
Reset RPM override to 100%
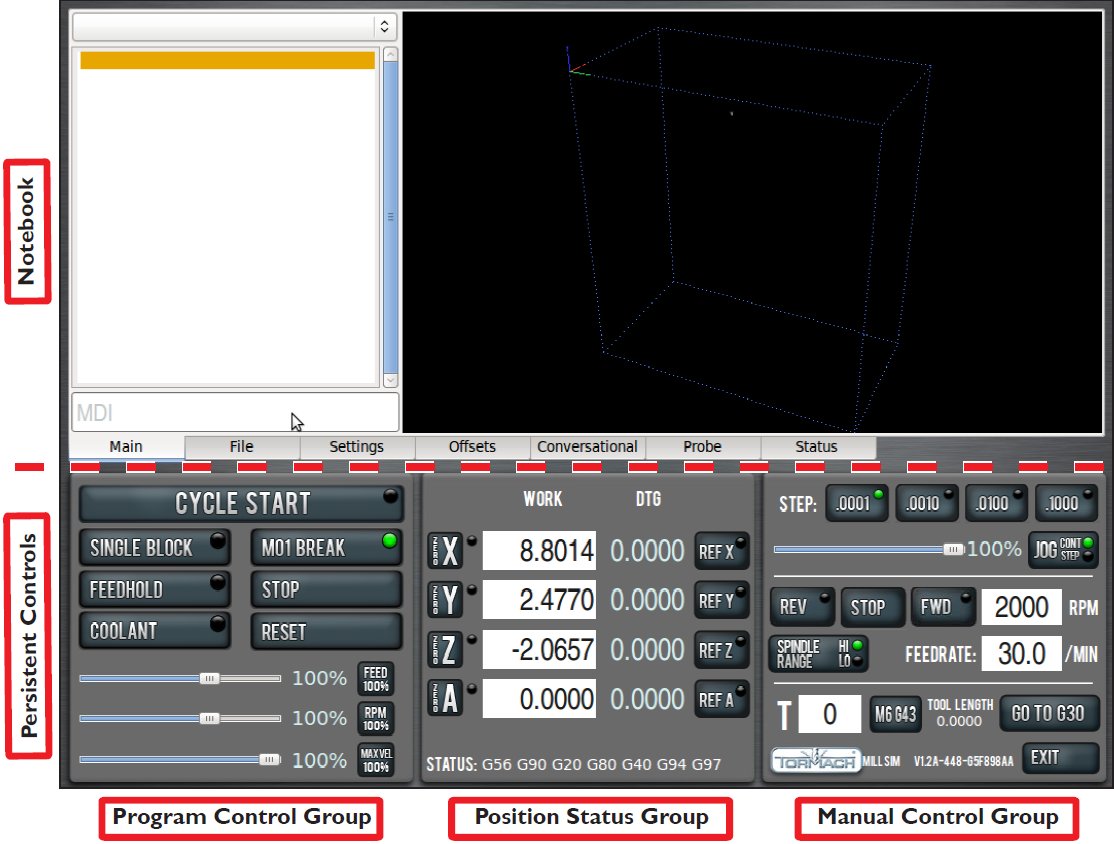pos(376,719)
